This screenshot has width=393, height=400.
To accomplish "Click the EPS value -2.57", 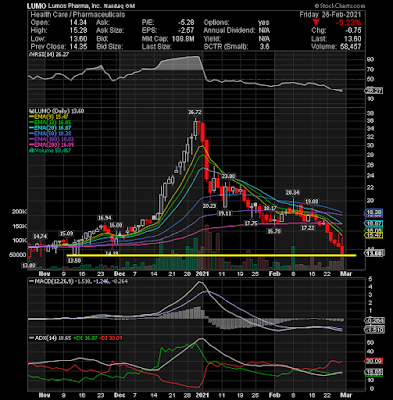I will (x=186, y=31).
